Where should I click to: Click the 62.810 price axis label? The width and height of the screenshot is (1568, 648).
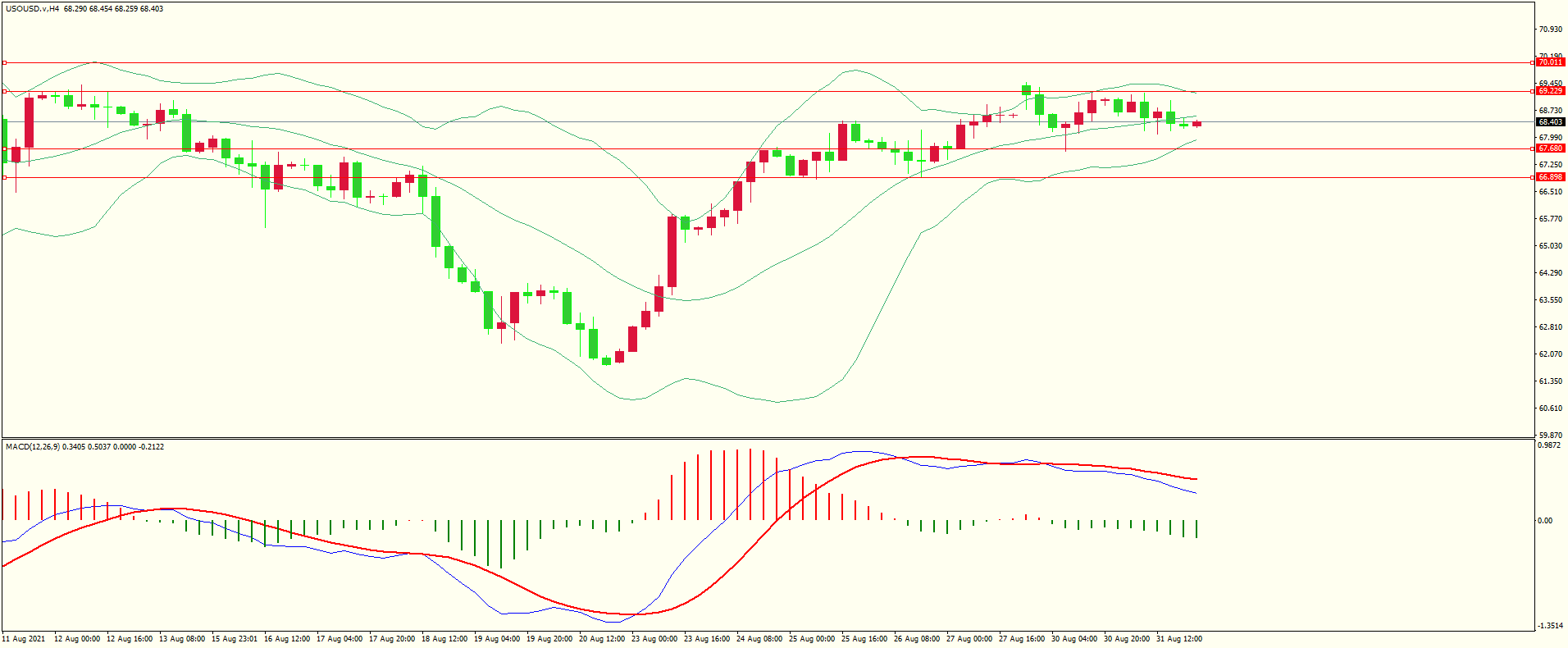pos(1550,327)
